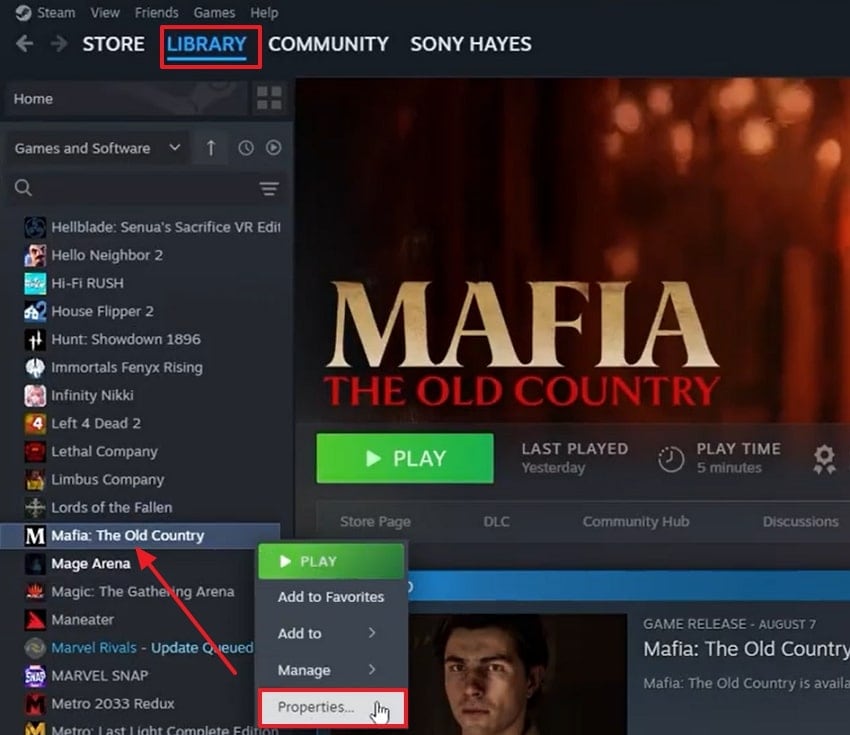The width and height of the screenshot is (850, 735).
Task: Select Mage Arena game icon
Action: tap(35, 564)
